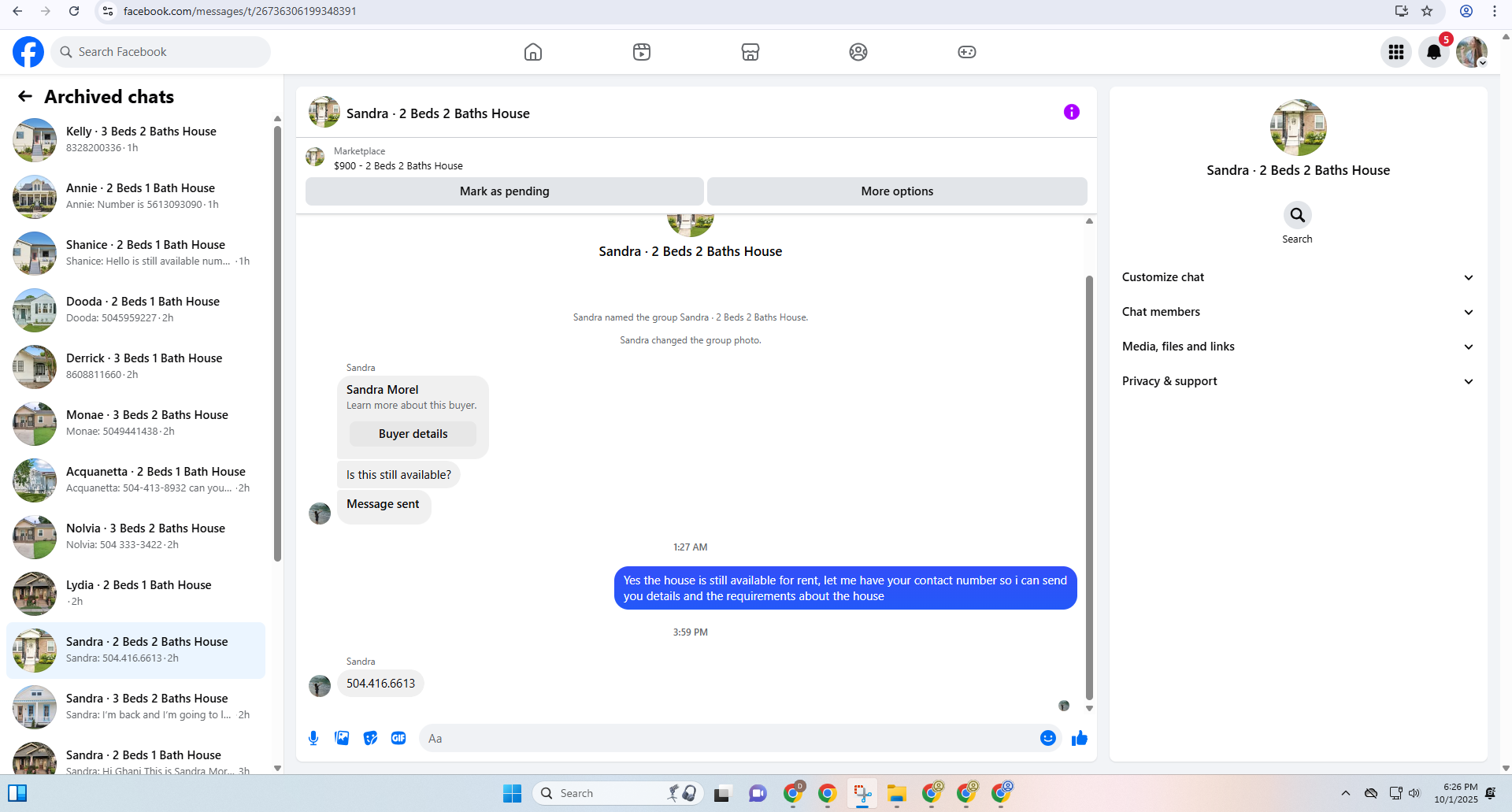Click the blue reply message bubble

click(x=845, y=588)
